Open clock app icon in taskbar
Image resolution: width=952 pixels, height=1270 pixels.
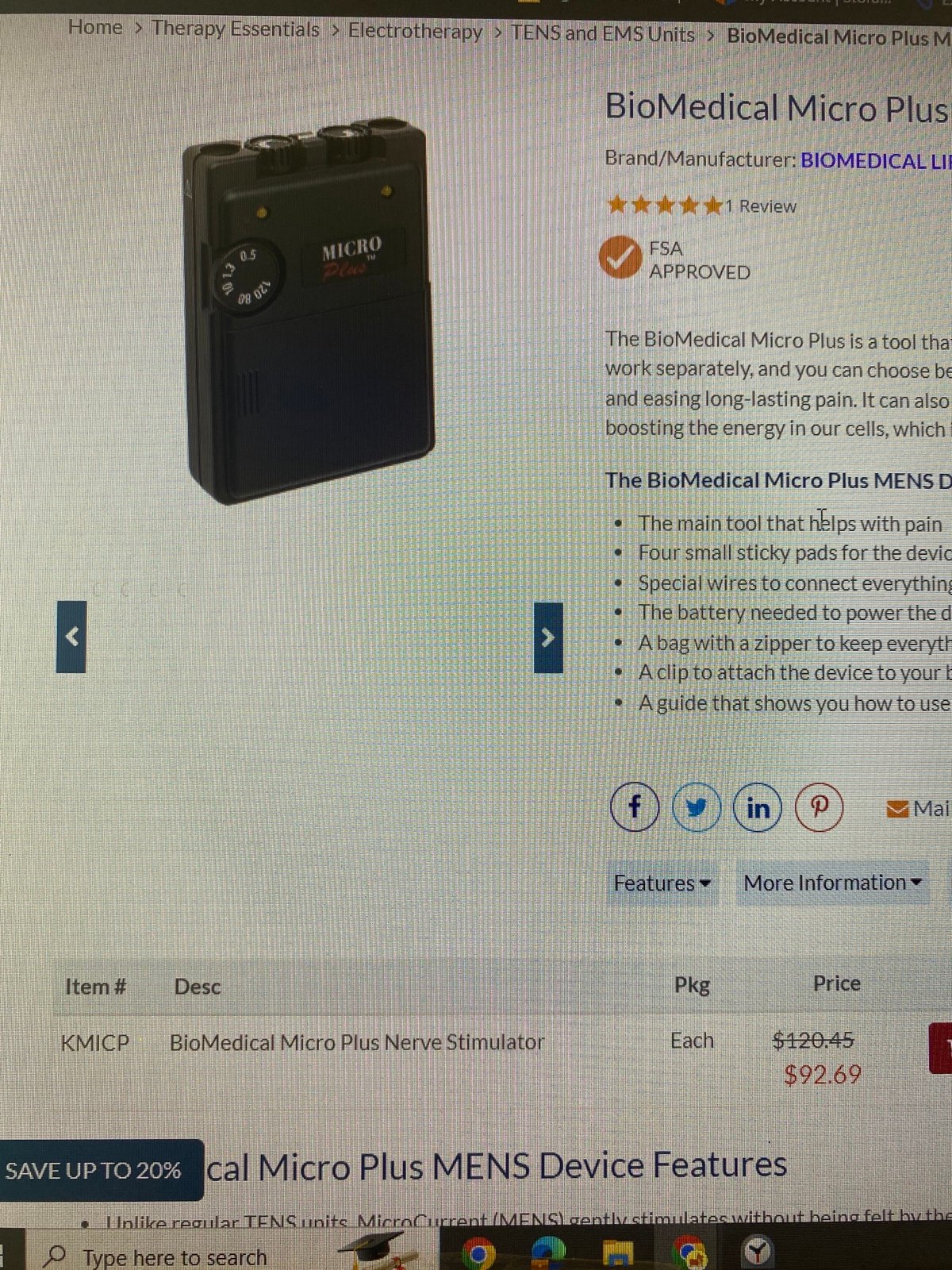coord(758,1253)
